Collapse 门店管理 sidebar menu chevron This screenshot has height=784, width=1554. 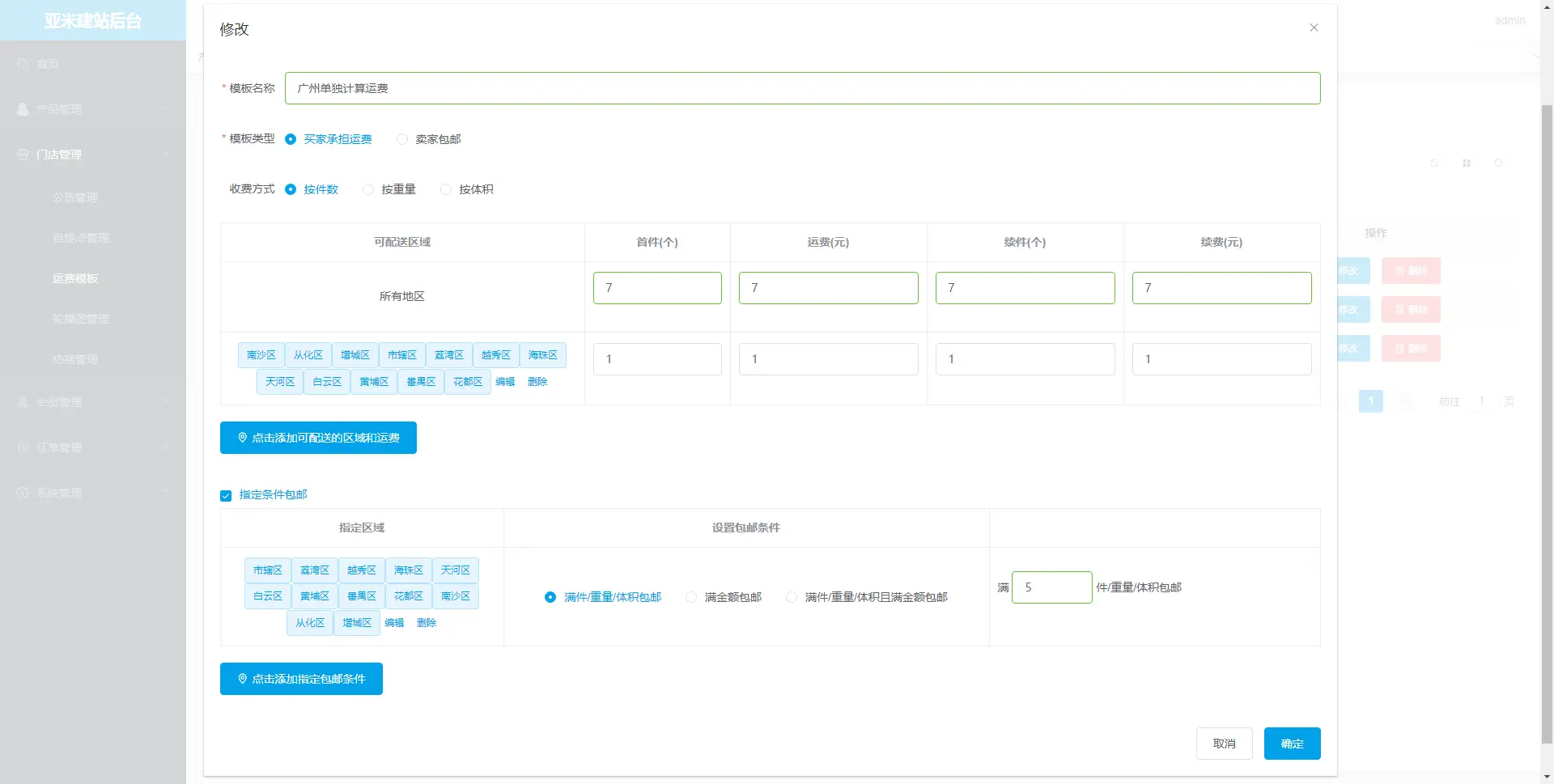(165, 155)
